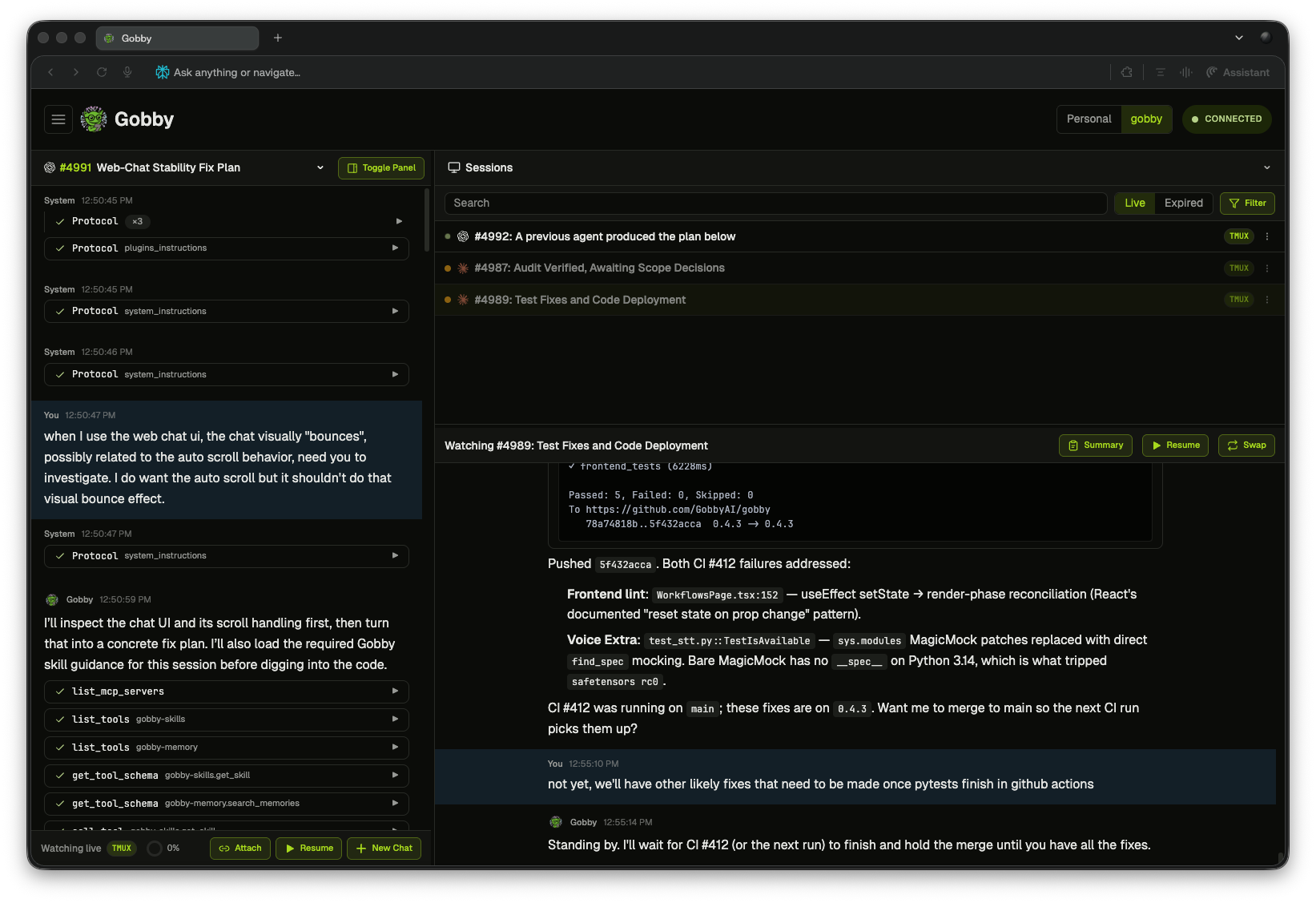Select the Personal workspace

click(x=1089, y=119)
